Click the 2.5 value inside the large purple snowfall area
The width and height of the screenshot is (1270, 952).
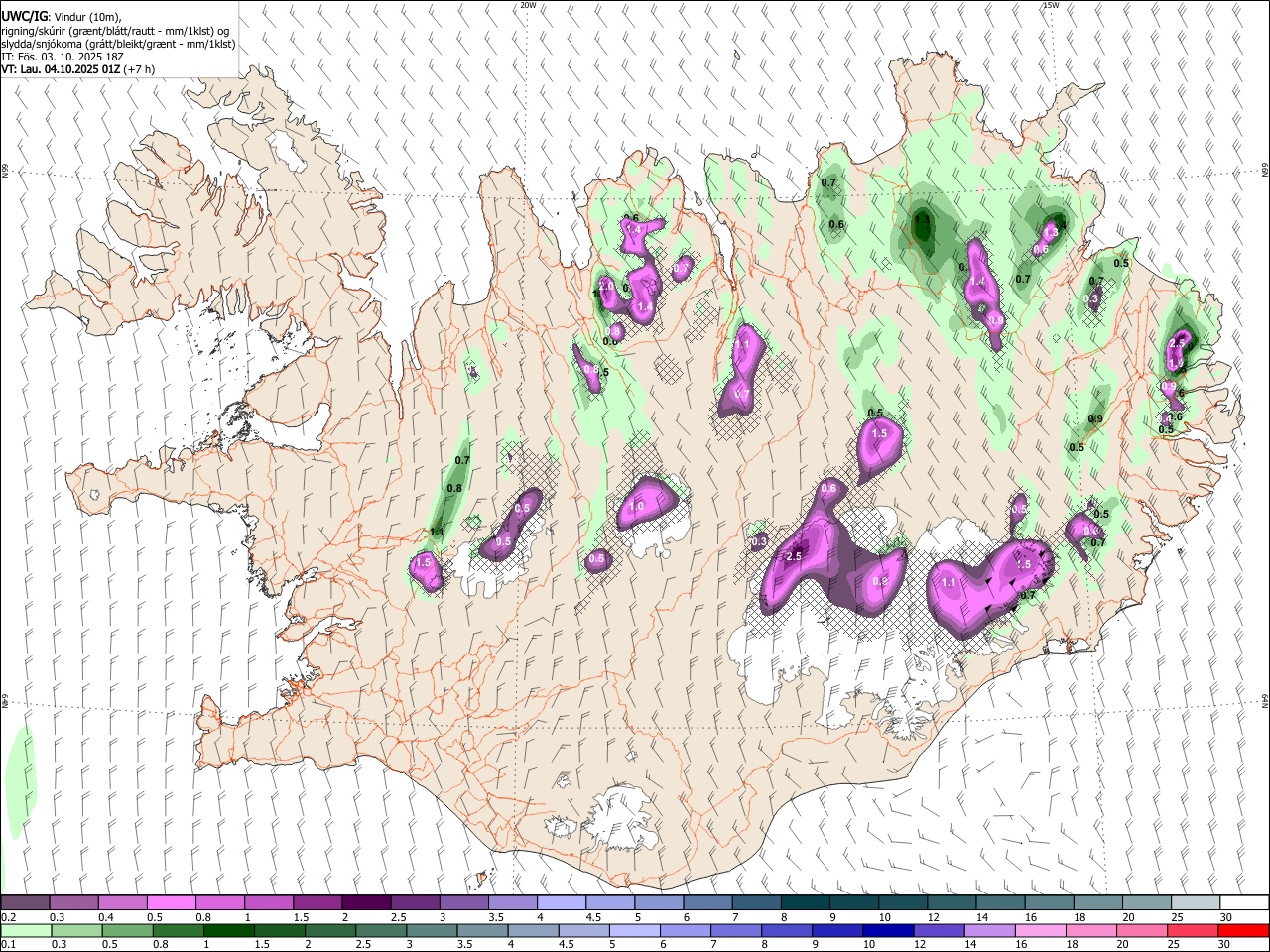794,557
